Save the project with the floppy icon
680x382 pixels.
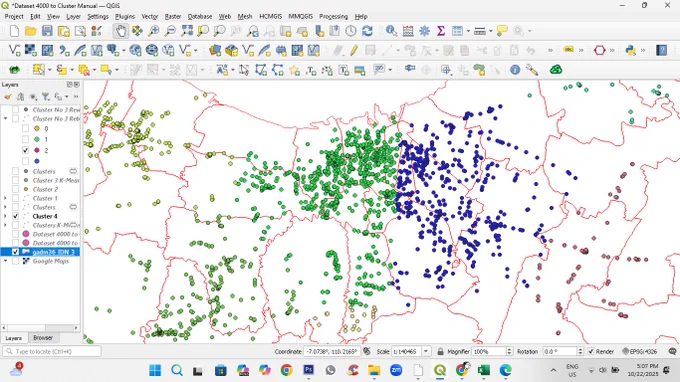[x=47, y=31]
